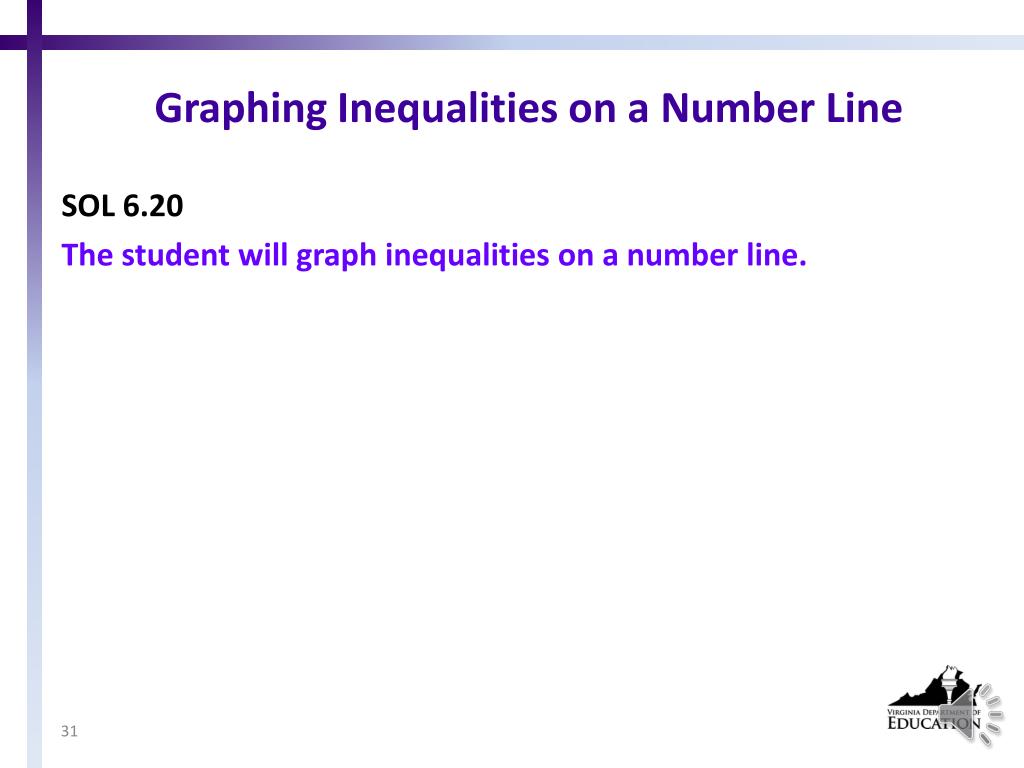Click the word 'Graphing' in the title
The image size is (1024, 768).
(x=240, y=110)
